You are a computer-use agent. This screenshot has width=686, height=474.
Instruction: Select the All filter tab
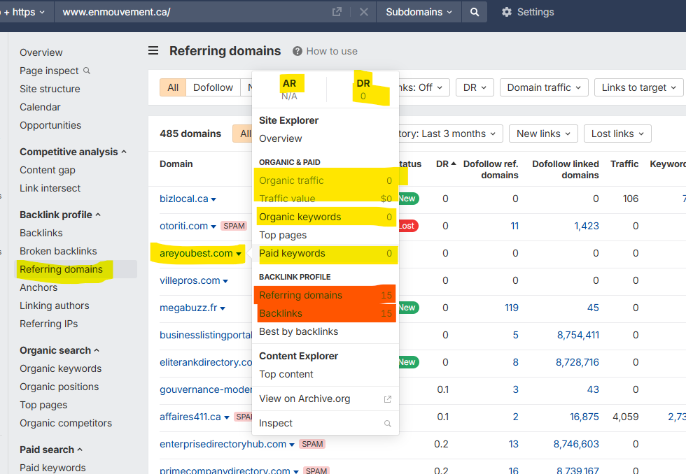pyautogui.click(x=173, y=88)
